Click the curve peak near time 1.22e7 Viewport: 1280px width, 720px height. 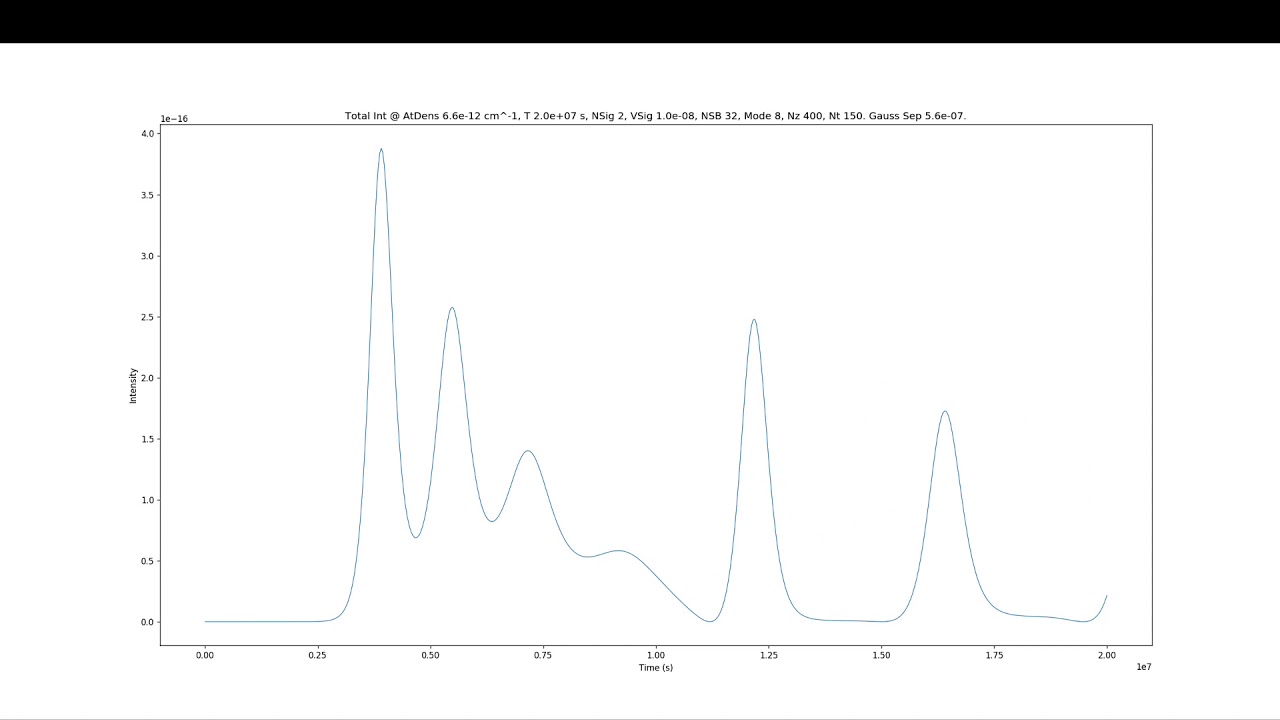point(754,320)
